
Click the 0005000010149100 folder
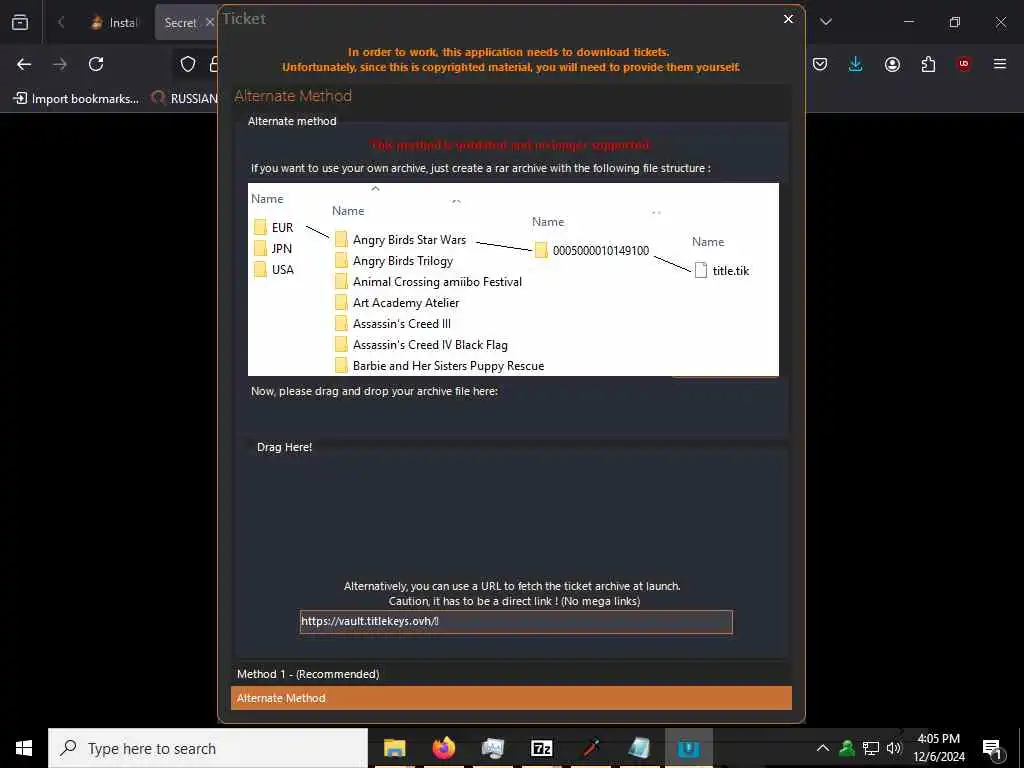pos(592,250)
